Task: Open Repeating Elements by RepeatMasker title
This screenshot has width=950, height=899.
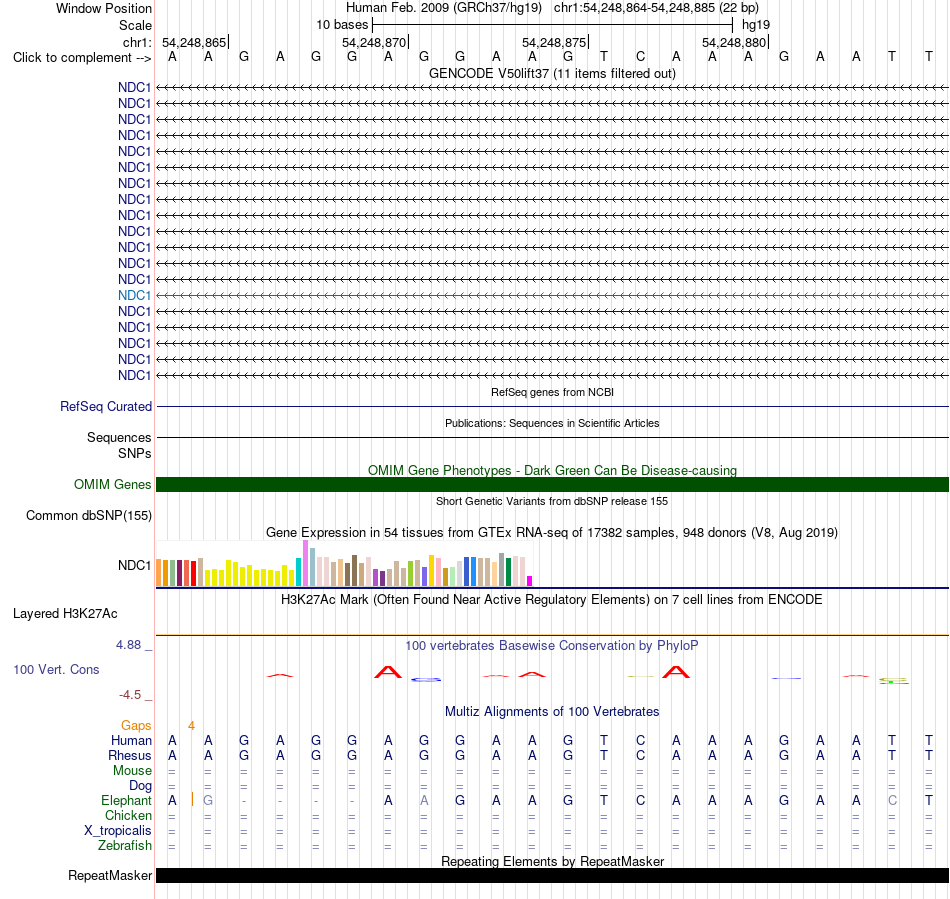Action: pos(552,861)
